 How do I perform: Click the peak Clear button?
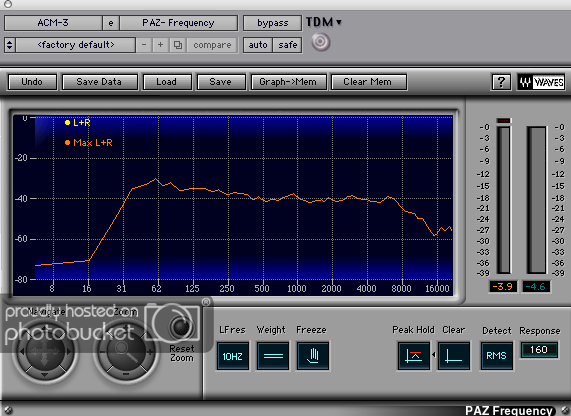click(454, 356)
